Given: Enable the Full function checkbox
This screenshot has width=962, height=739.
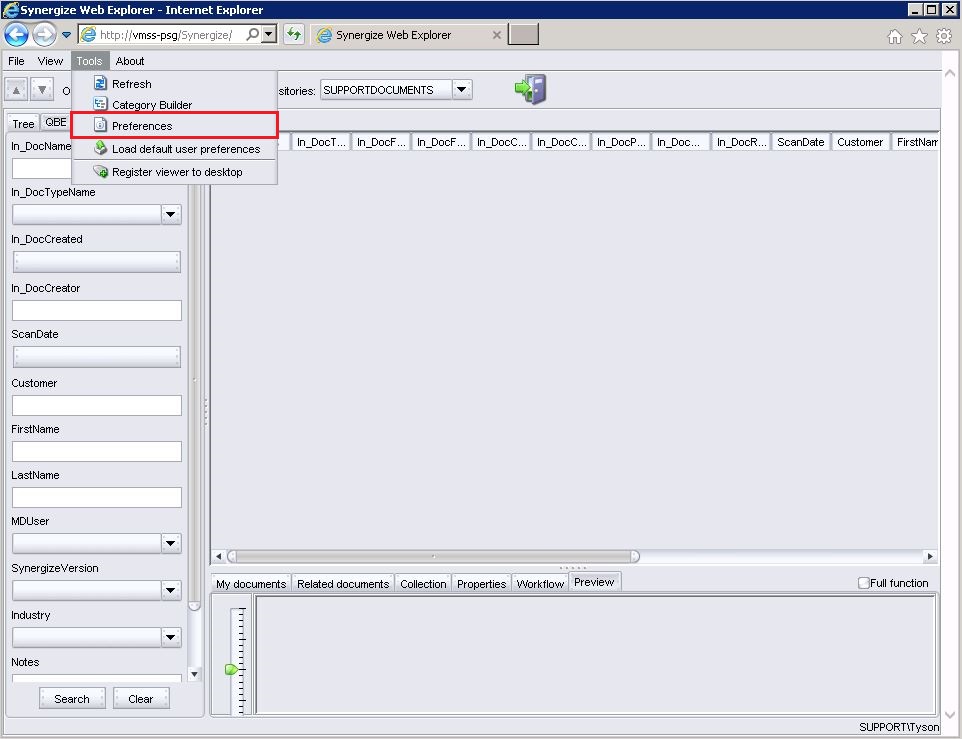Looking at the screenshot, I should (863, 583).
